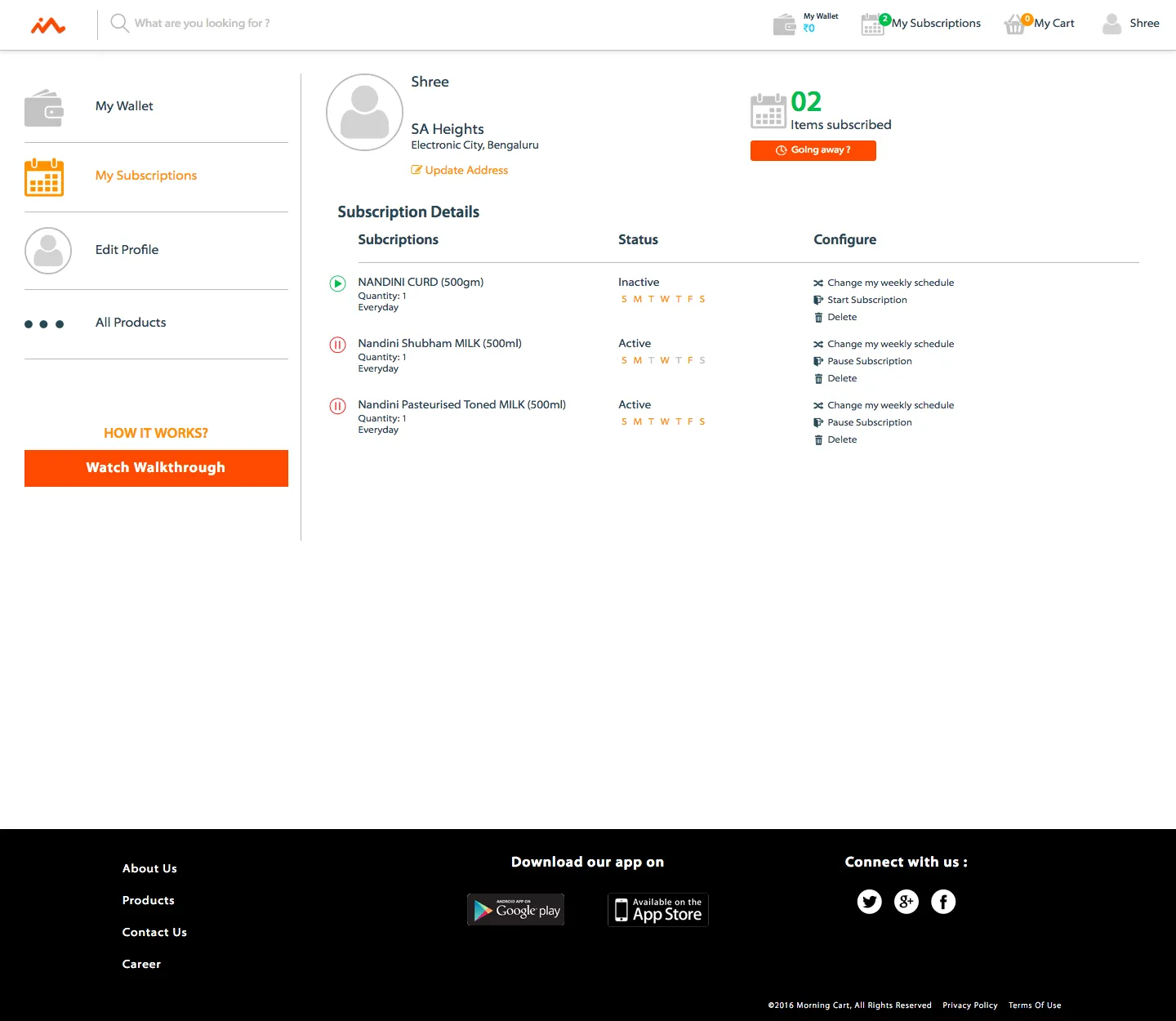Click Pause Subscription for Pasteurised Toned MILK
Viewport: 1176px width, 1021px height.
[862, 422]
